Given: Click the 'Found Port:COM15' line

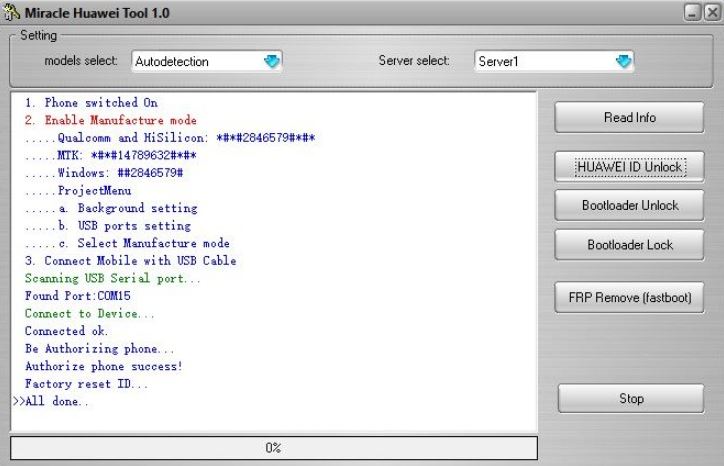Looking at the screenshot, I should (78, 296).
